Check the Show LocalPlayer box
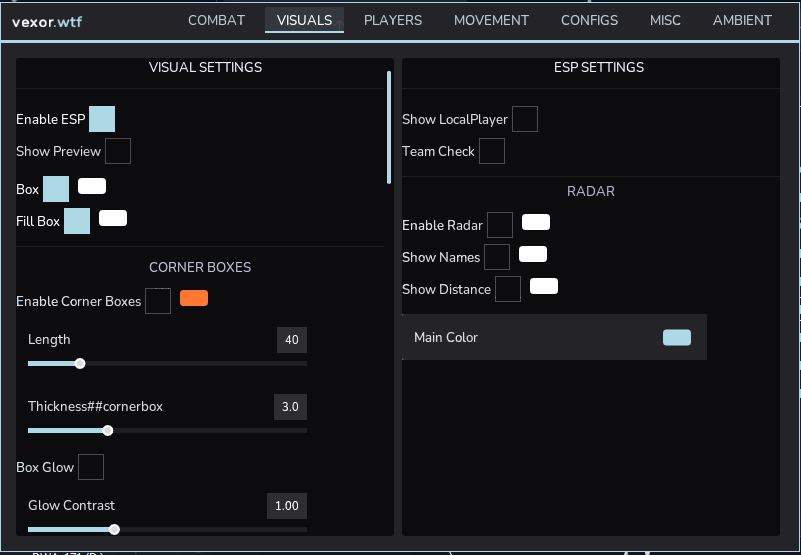The height and width of the screenshot is (555, 801). coord(525,119)
